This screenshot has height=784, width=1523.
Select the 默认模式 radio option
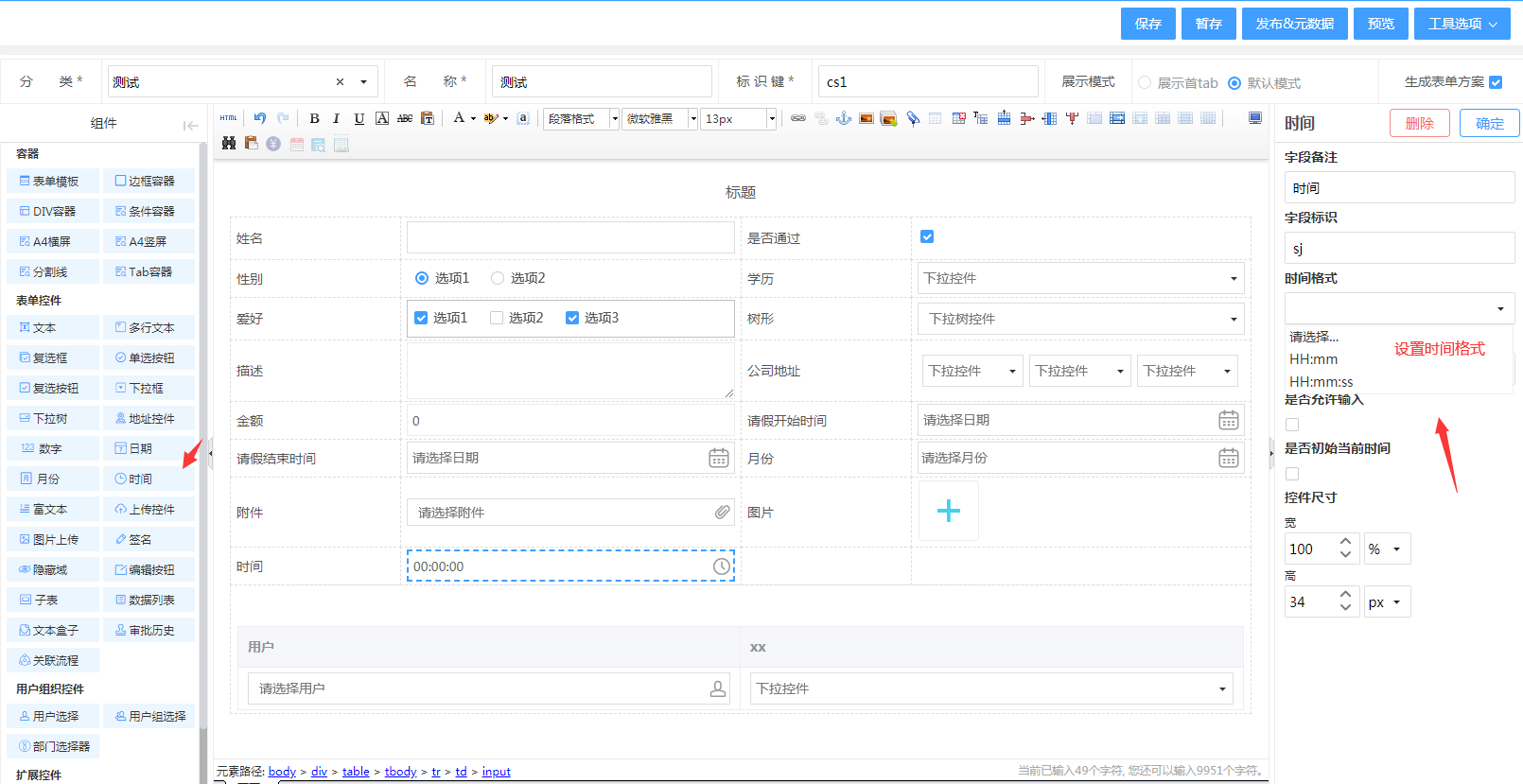(1234, 83)
